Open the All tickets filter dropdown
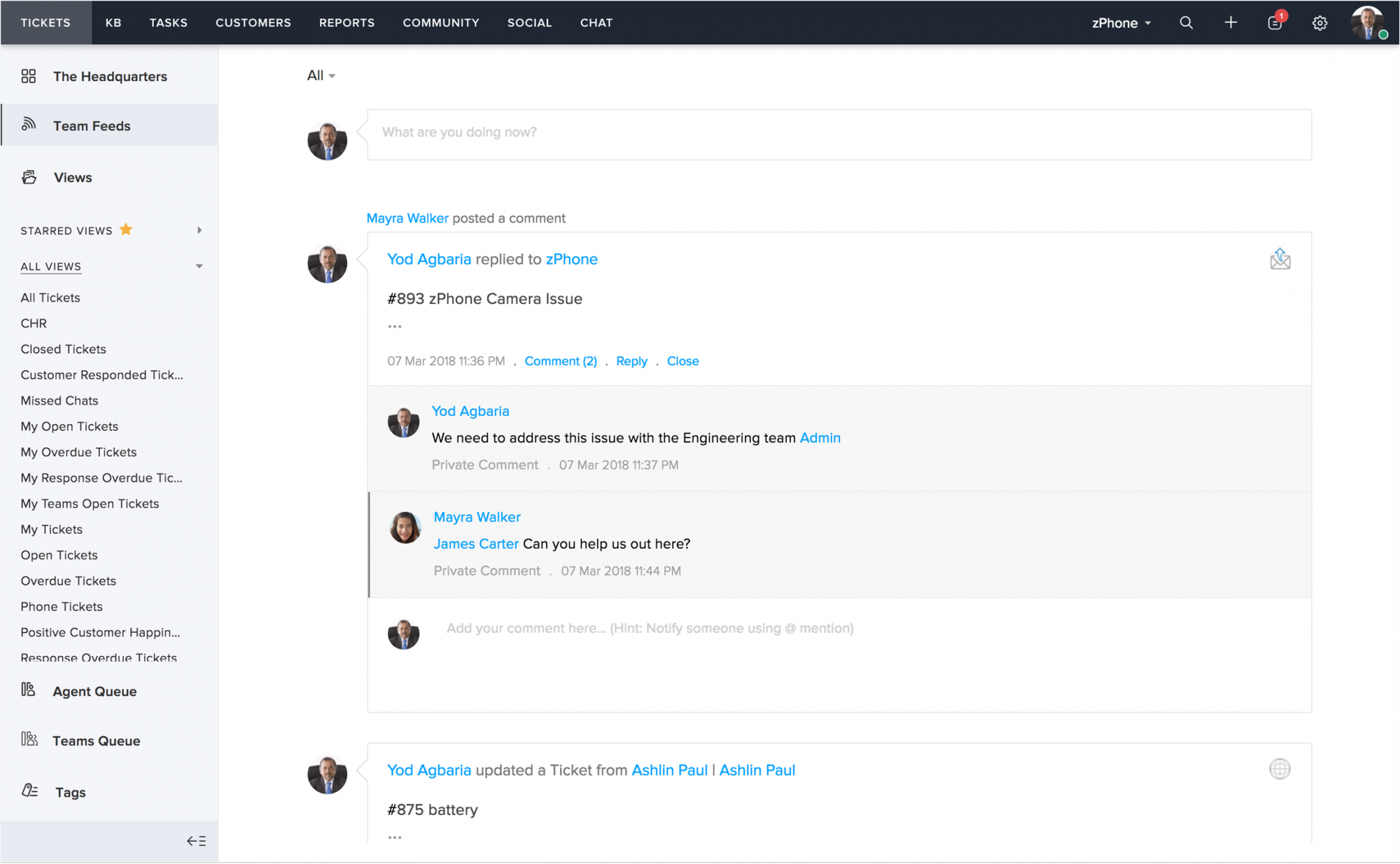 click(x=320, y=74)
